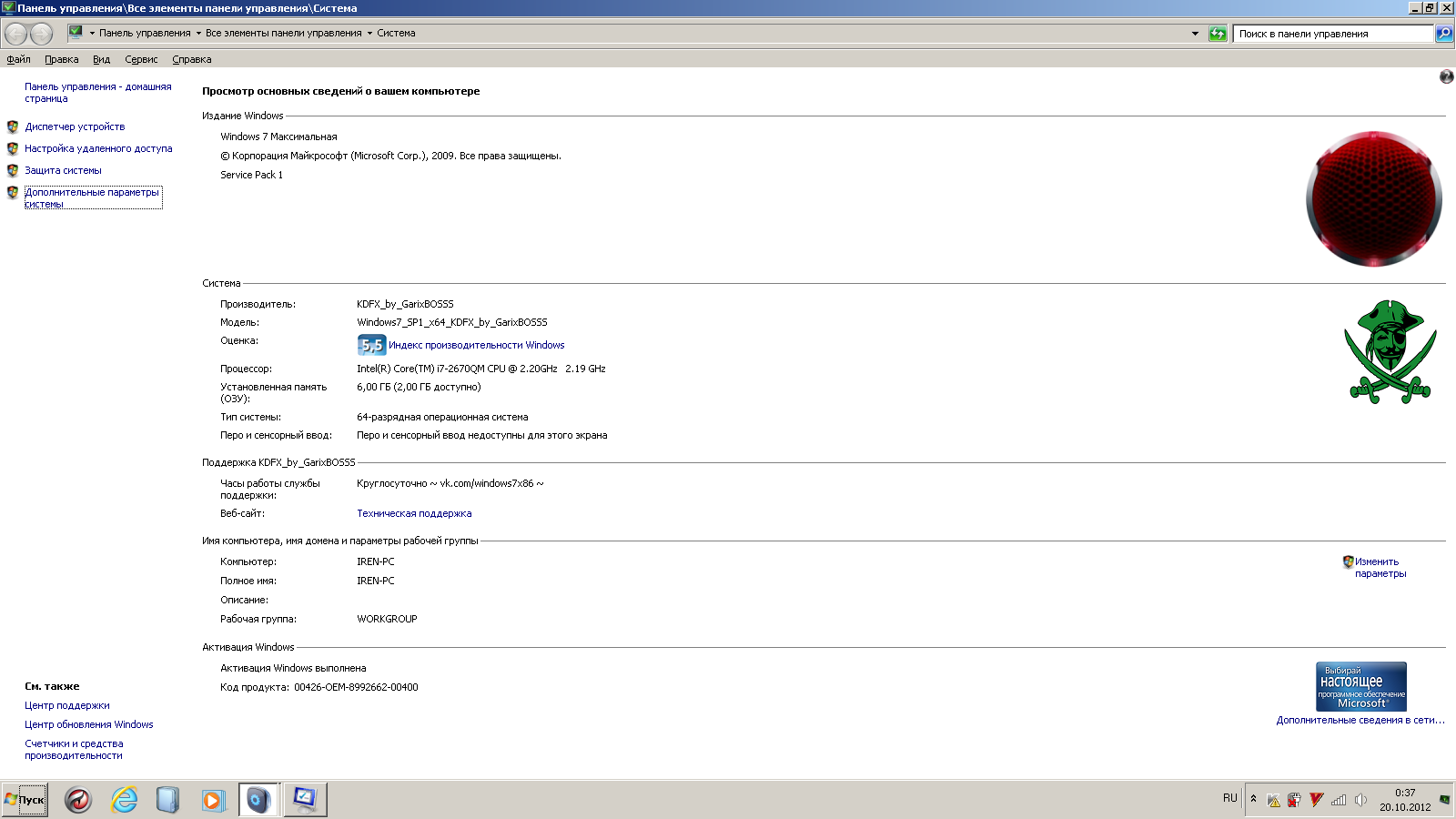The image size is (1456, 819).
Task: Open address bar history dropdown arrow
Action: [1195, 34]
